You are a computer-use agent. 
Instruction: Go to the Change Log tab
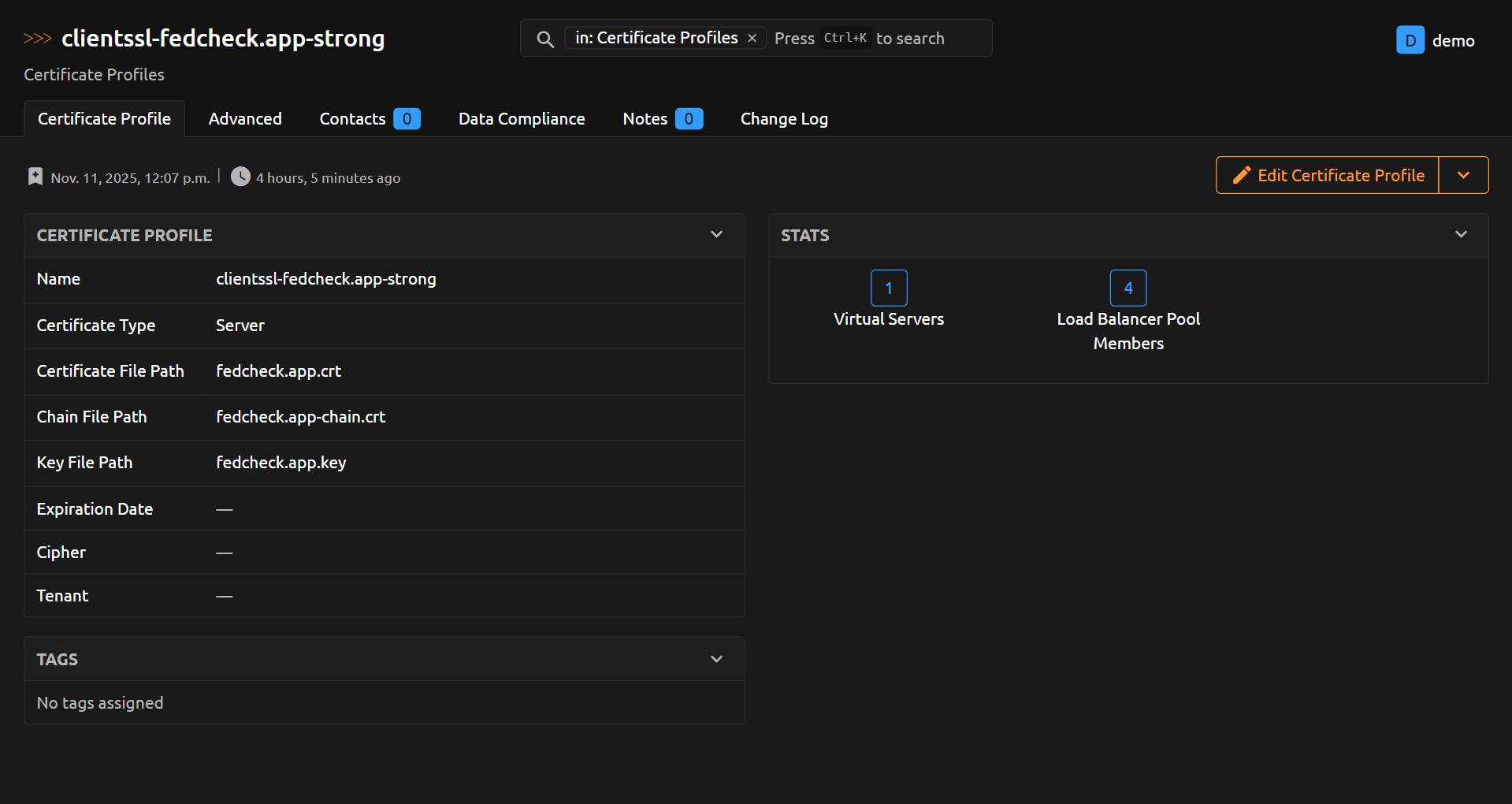pos(784,119)
